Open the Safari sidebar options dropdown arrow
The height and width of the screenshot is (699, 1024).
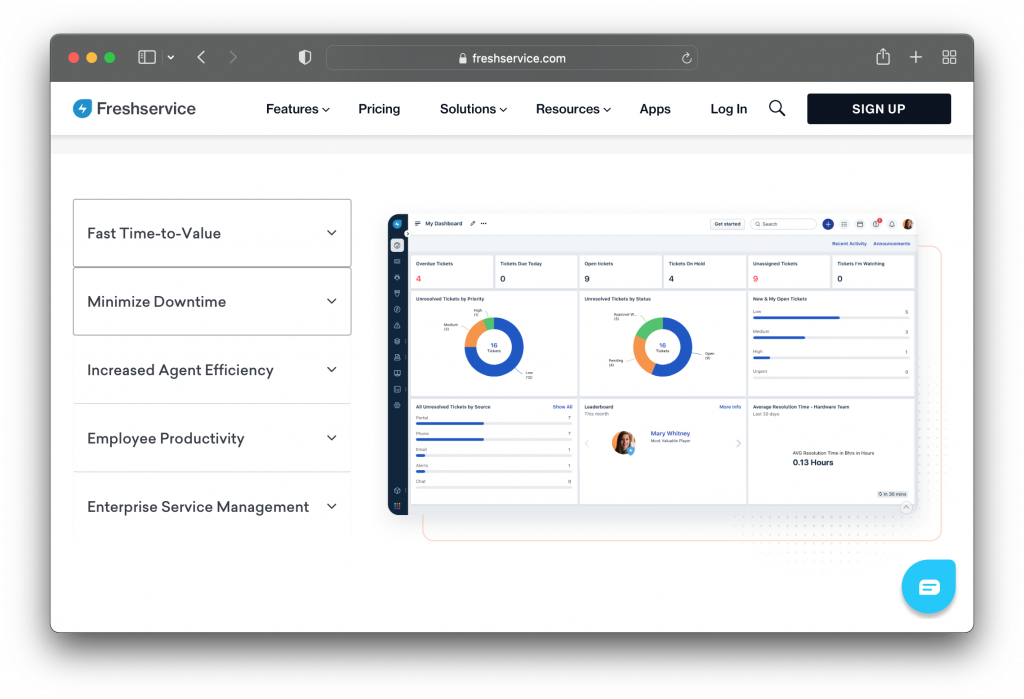pyautogui.click(x=170, y=57)
